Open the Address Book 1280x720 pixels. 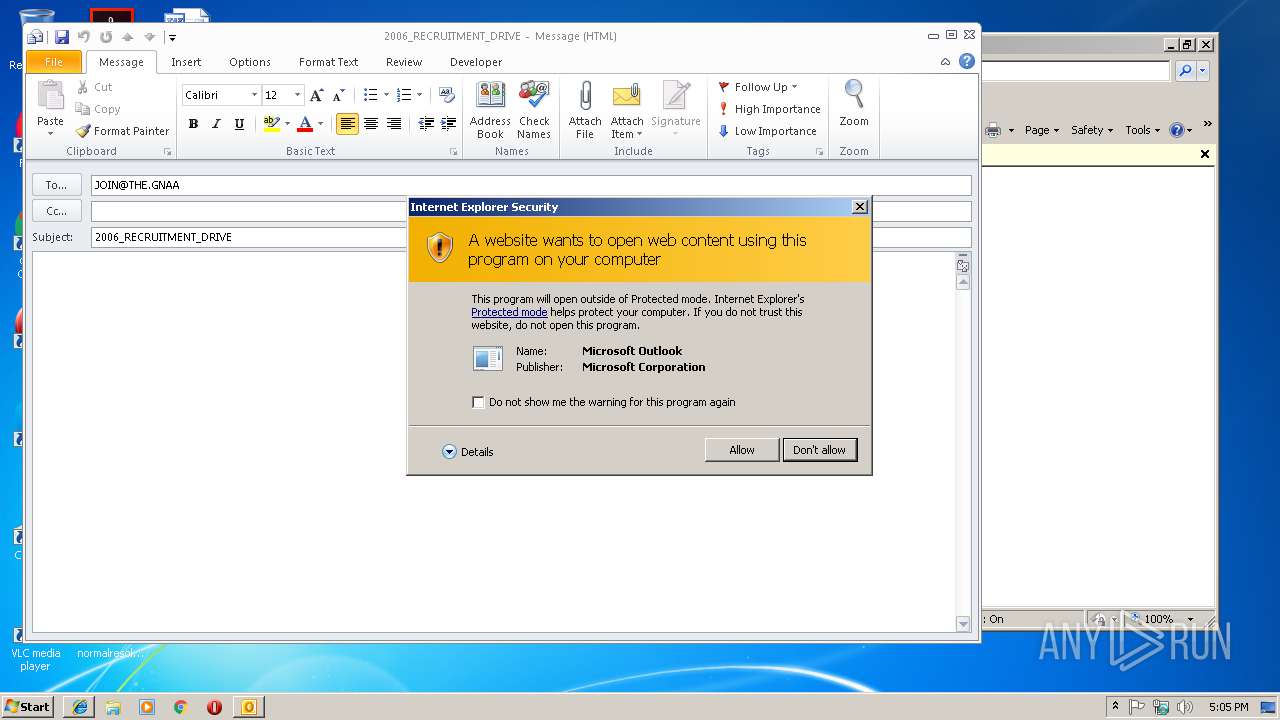click(x=490, y=110)
